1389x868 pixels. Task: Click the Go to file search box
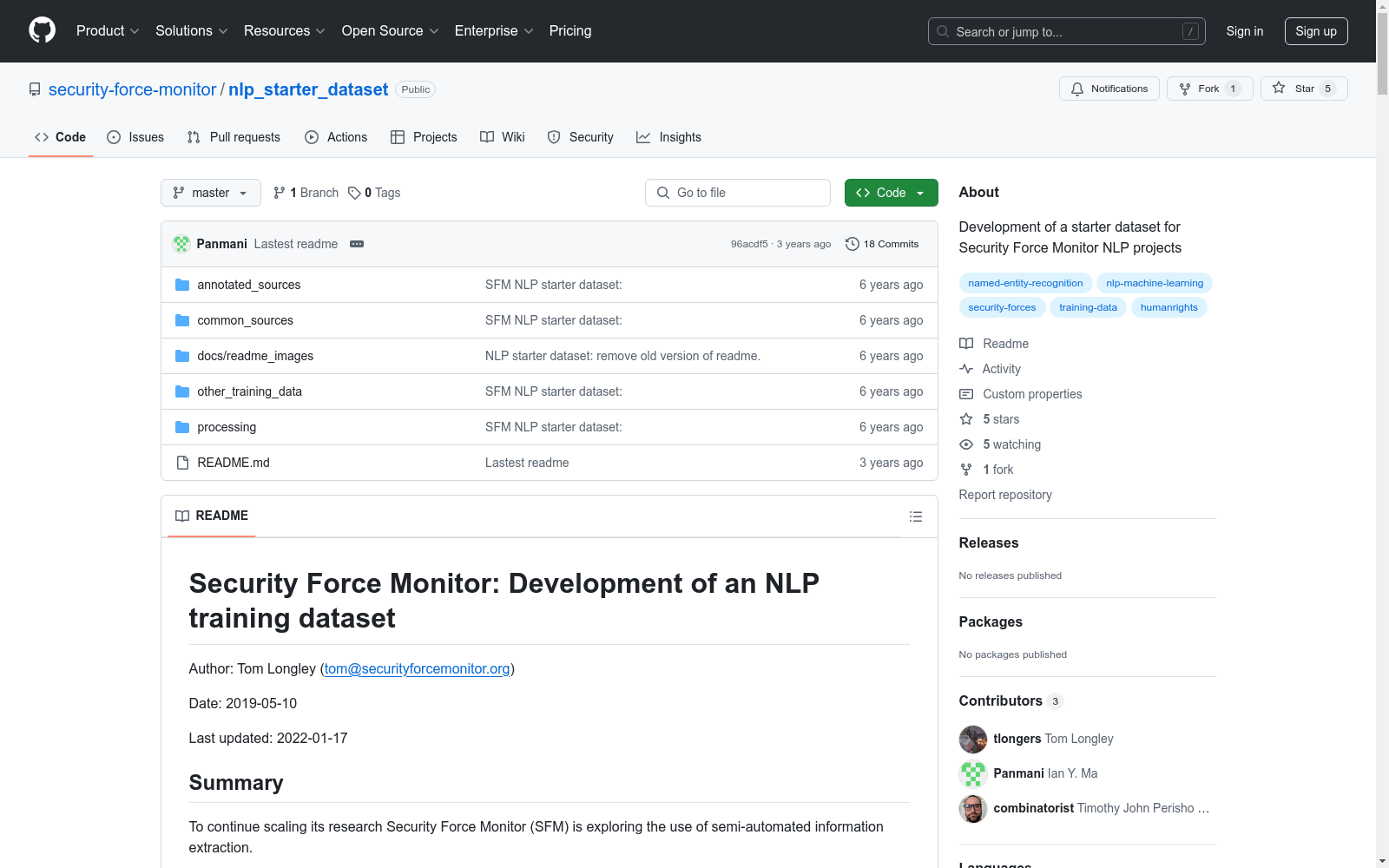(x=738, y=193)
